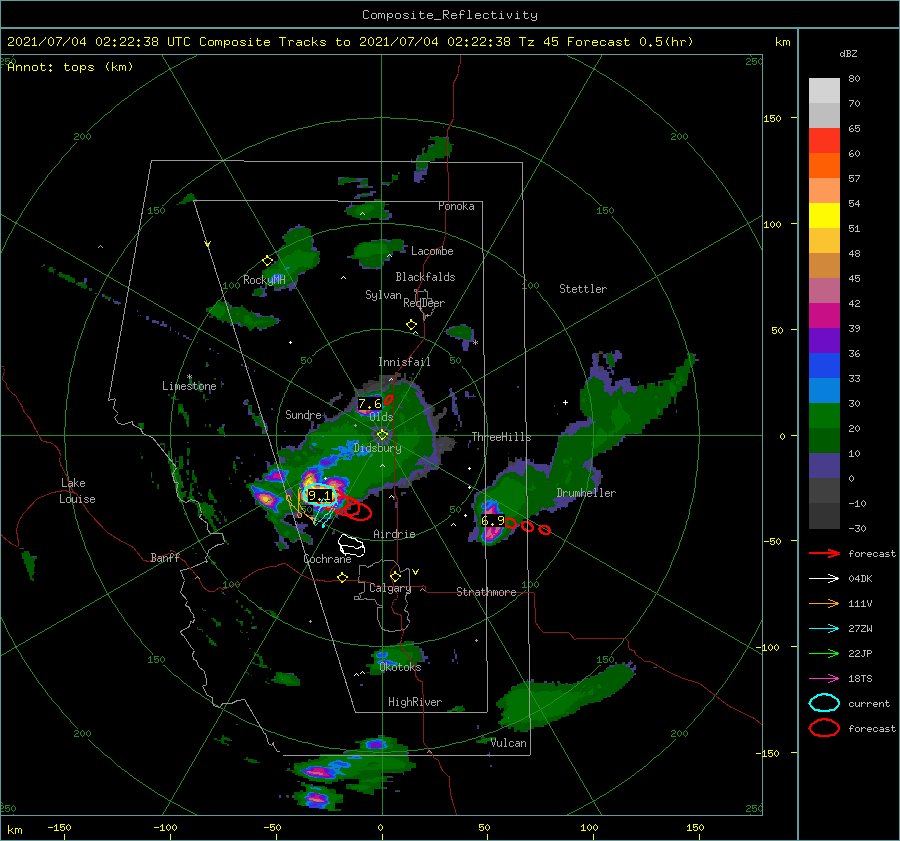The height and width of the screenshot is (841, 900).
Task: Click the red forecast ellipse legend icon
Action: (x=824, y=728)
